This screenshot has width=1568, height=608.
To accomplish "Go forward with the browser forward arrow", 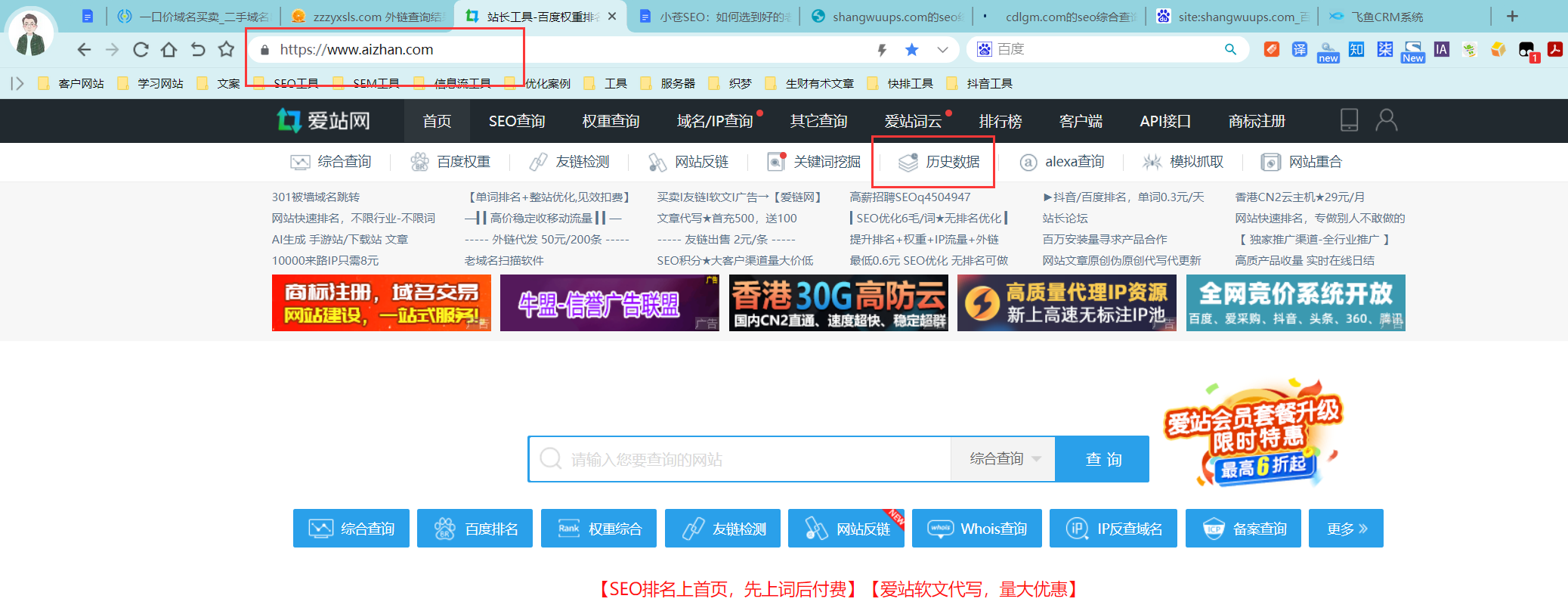I will click(112, 50).
